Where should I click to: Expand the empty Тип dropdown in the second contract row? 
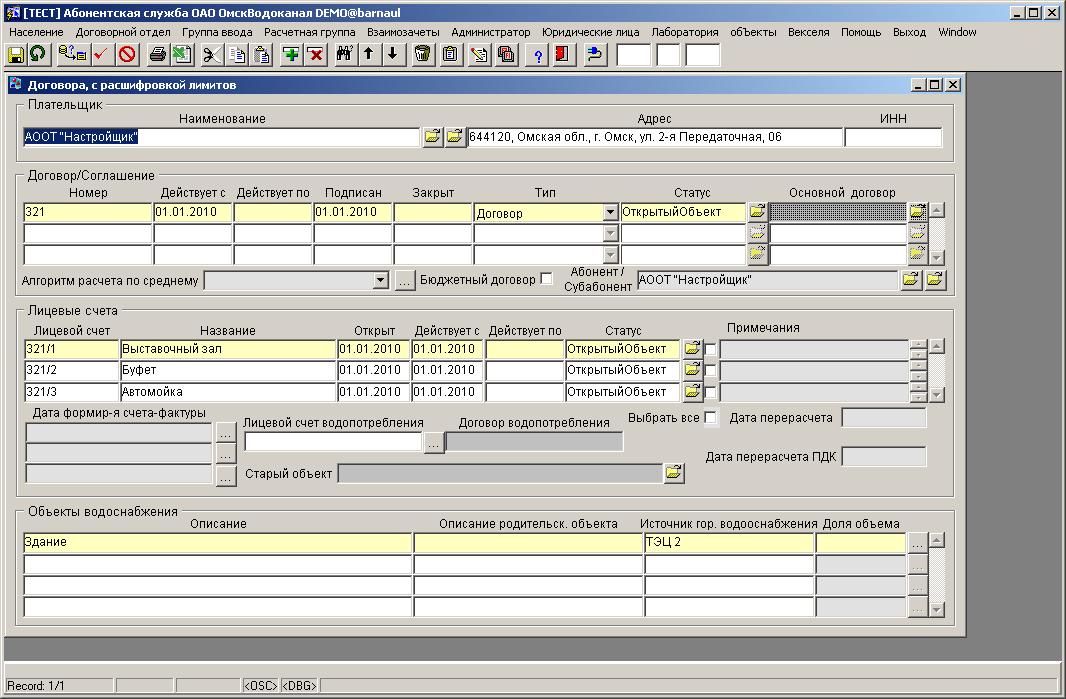click(x=610, y=234)
